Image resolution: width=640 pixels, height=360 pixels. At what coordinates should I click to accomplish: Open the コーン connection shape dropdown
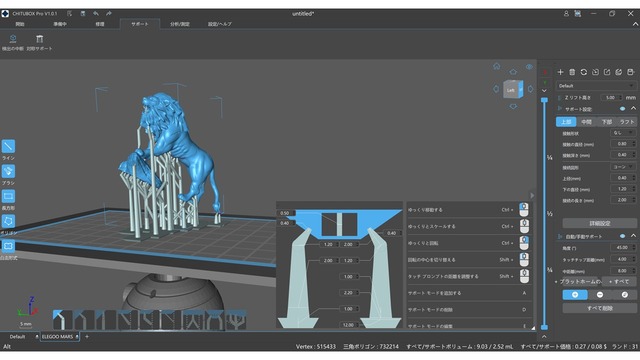tap(623, 167)
